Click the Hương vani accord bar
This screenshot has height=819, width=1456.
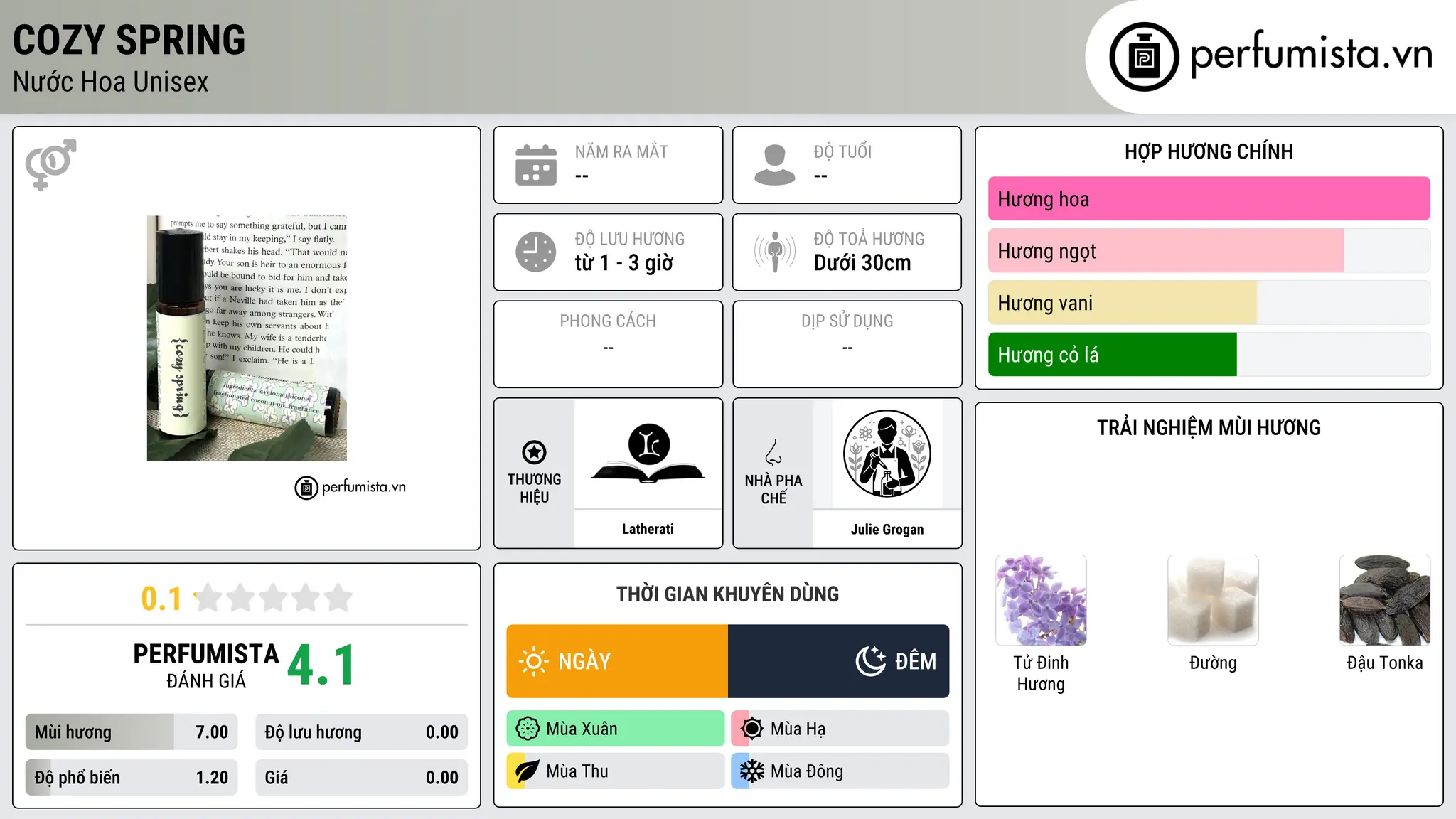click(x=1209, y=303)
